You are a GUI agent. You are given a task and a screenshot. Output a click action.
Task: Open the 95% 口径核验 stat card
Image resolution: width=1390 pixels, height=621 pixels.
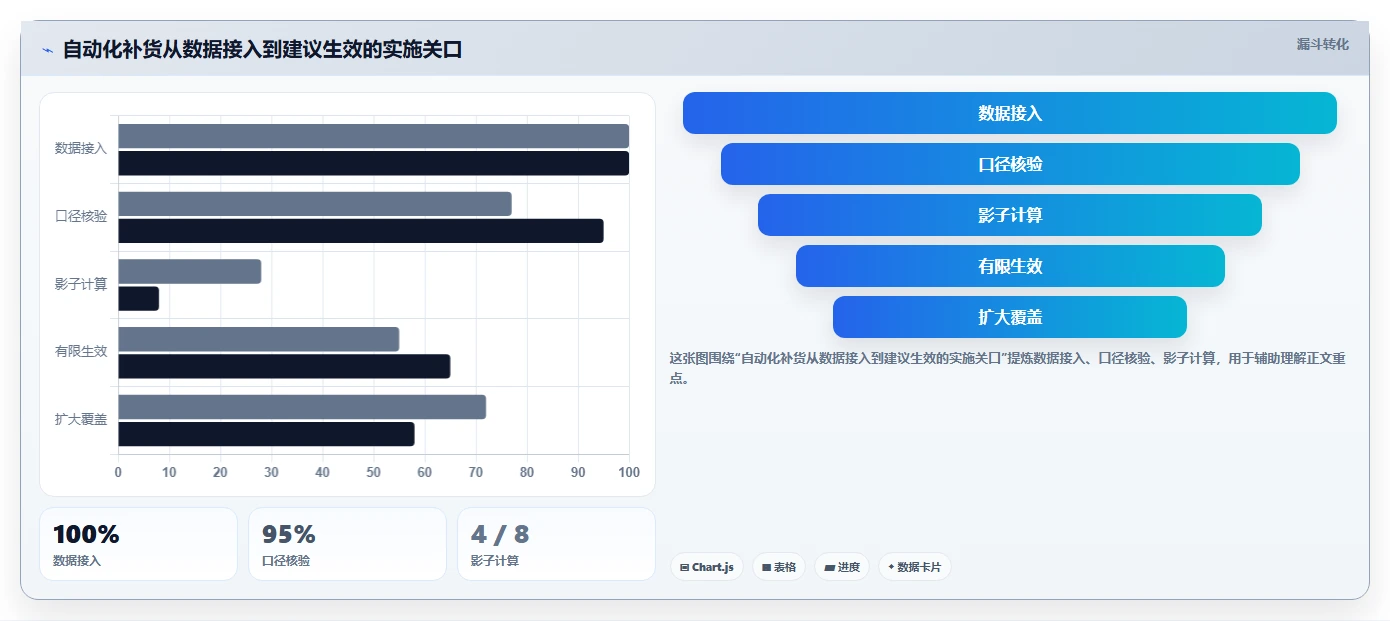[x=347, y=544]
